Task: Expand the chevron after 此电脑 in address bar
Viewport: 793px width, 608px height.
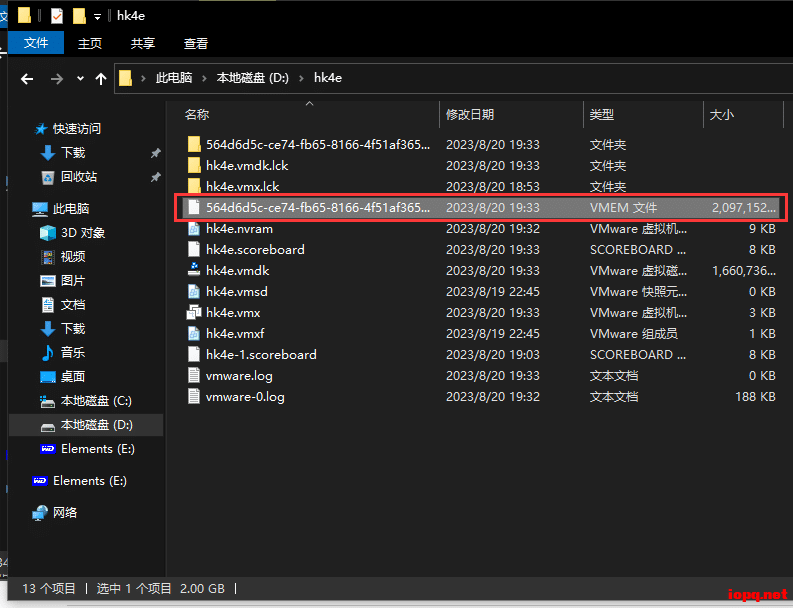Action: [x=204, y=78]
